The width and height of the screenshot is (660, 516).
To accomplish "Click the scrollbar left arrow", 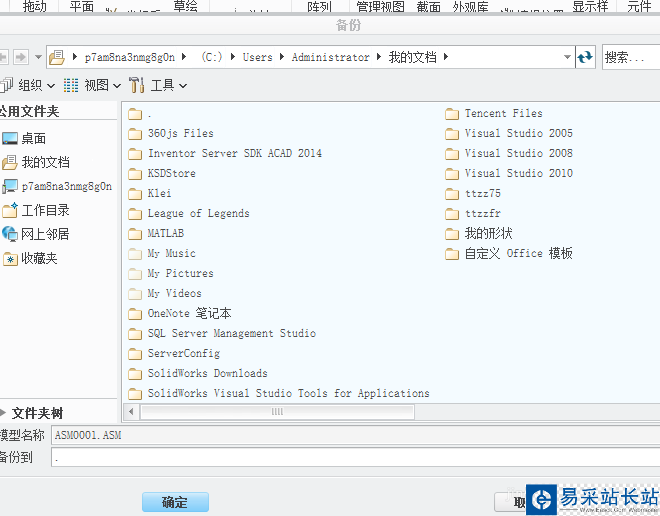I will tap(131, 412).
